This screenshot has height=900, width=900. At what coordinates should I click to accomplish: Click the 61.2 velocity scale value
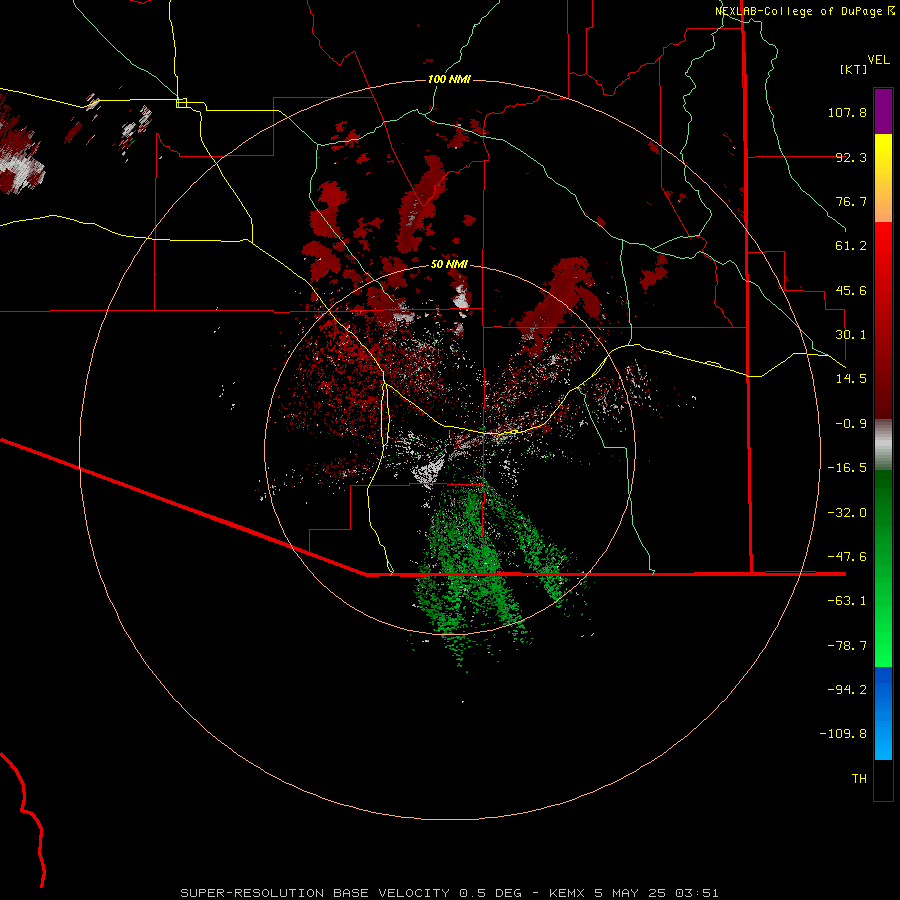pyautogui.click(x=851, y=246)
